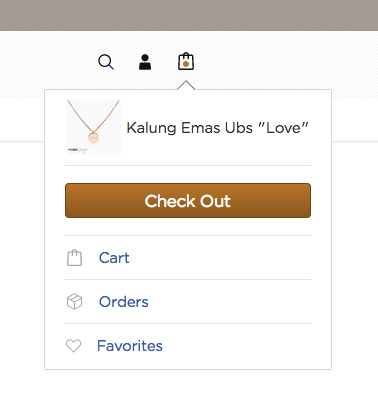The image size is (378, 415).
Task: Click the divider line between Cart and Orders
Action: (188, 279)
